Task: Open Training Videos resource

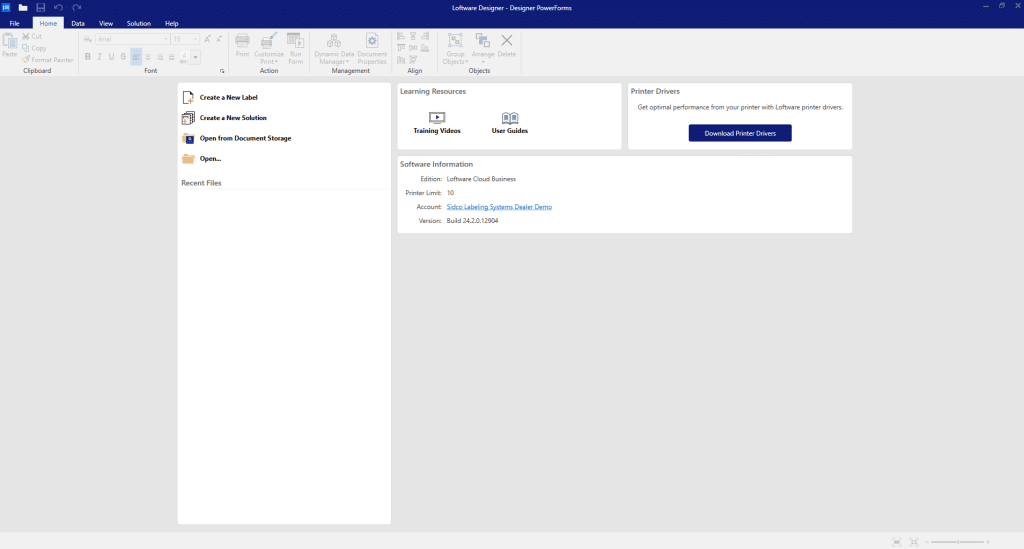Action: coord(437,123)
